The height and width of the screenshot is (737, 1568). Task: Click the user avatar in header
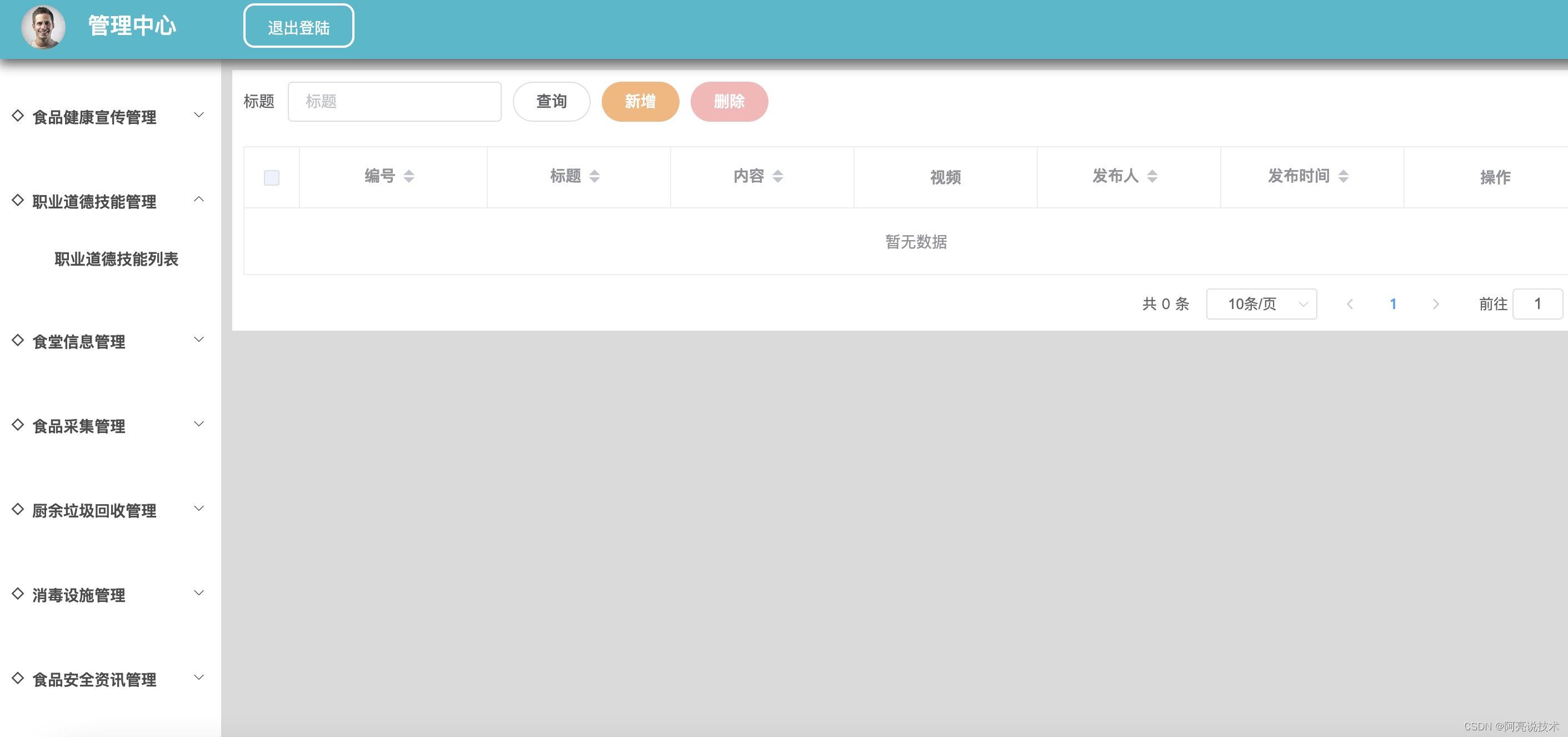point(43,27)
